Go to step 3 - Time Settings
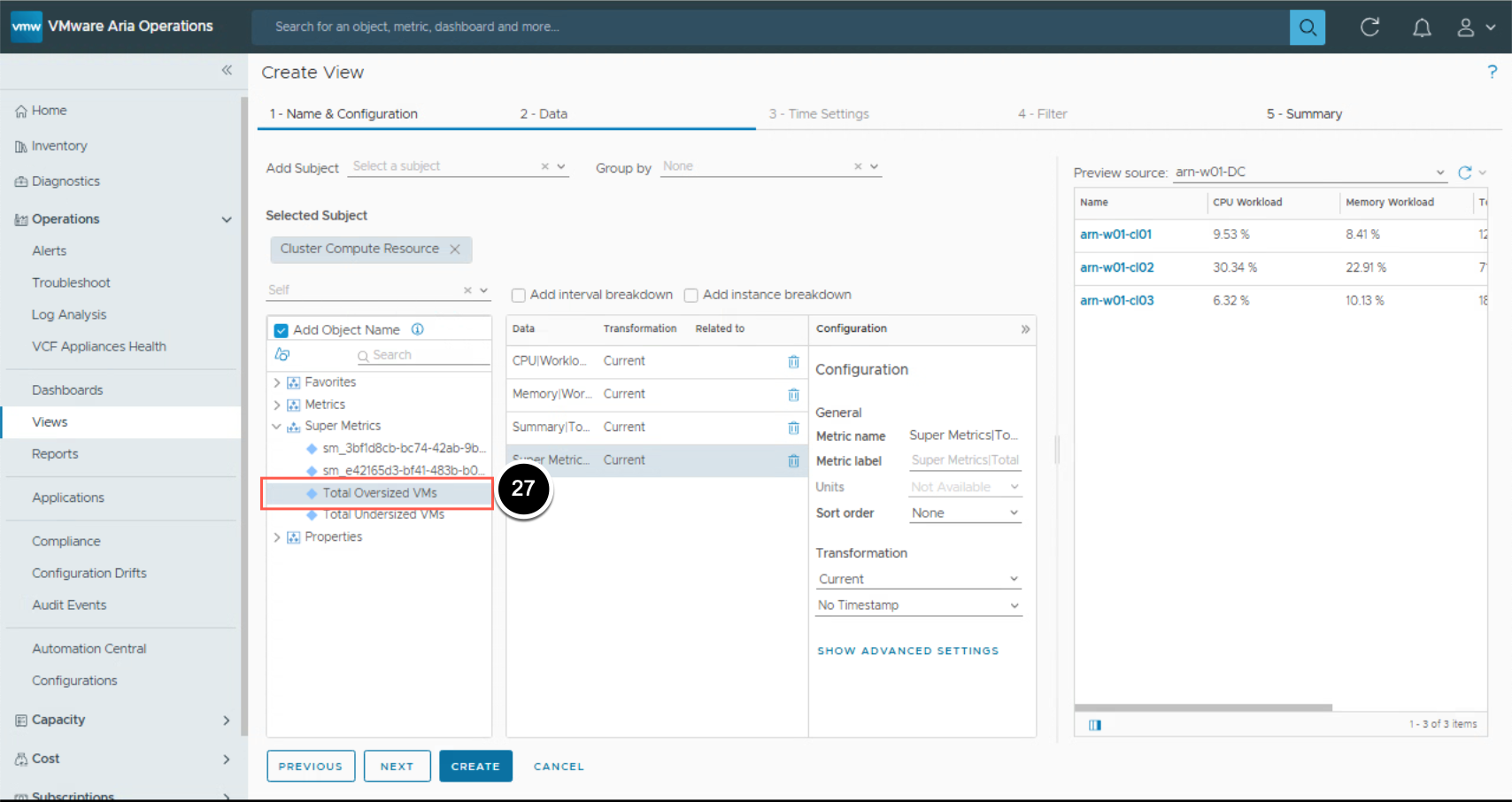 click(819, 114)
